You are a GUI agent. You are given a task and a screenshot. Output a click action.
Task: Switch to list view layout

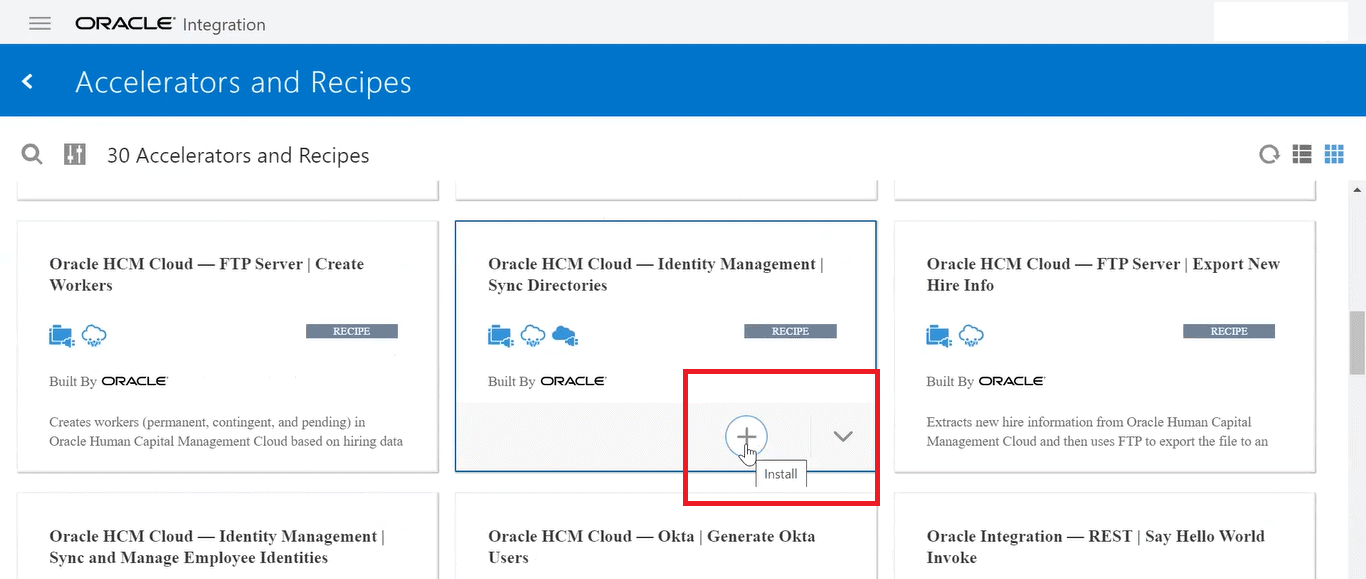(x=1301, y=154)
